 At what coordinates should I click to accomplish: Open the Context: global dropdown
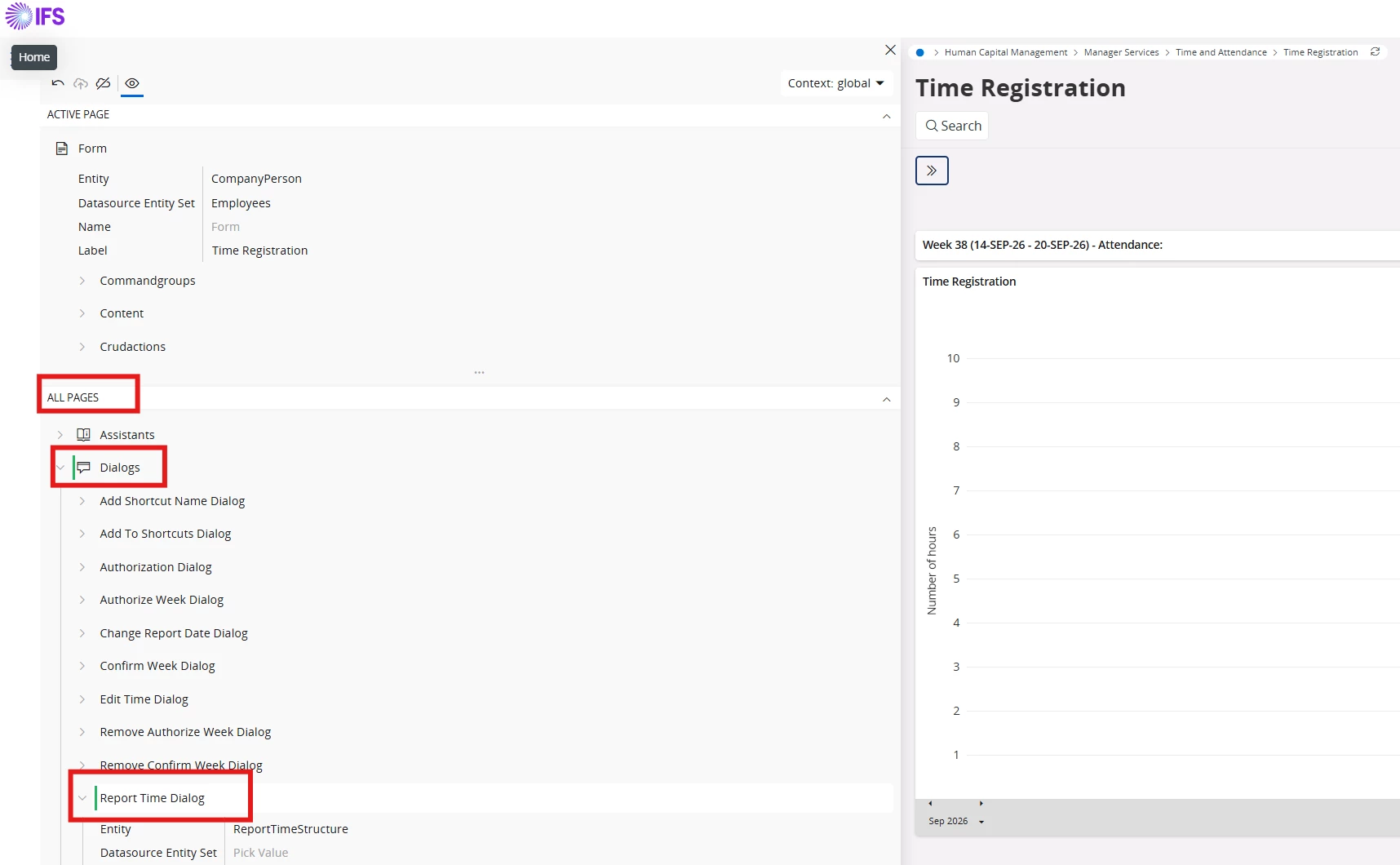836,83
